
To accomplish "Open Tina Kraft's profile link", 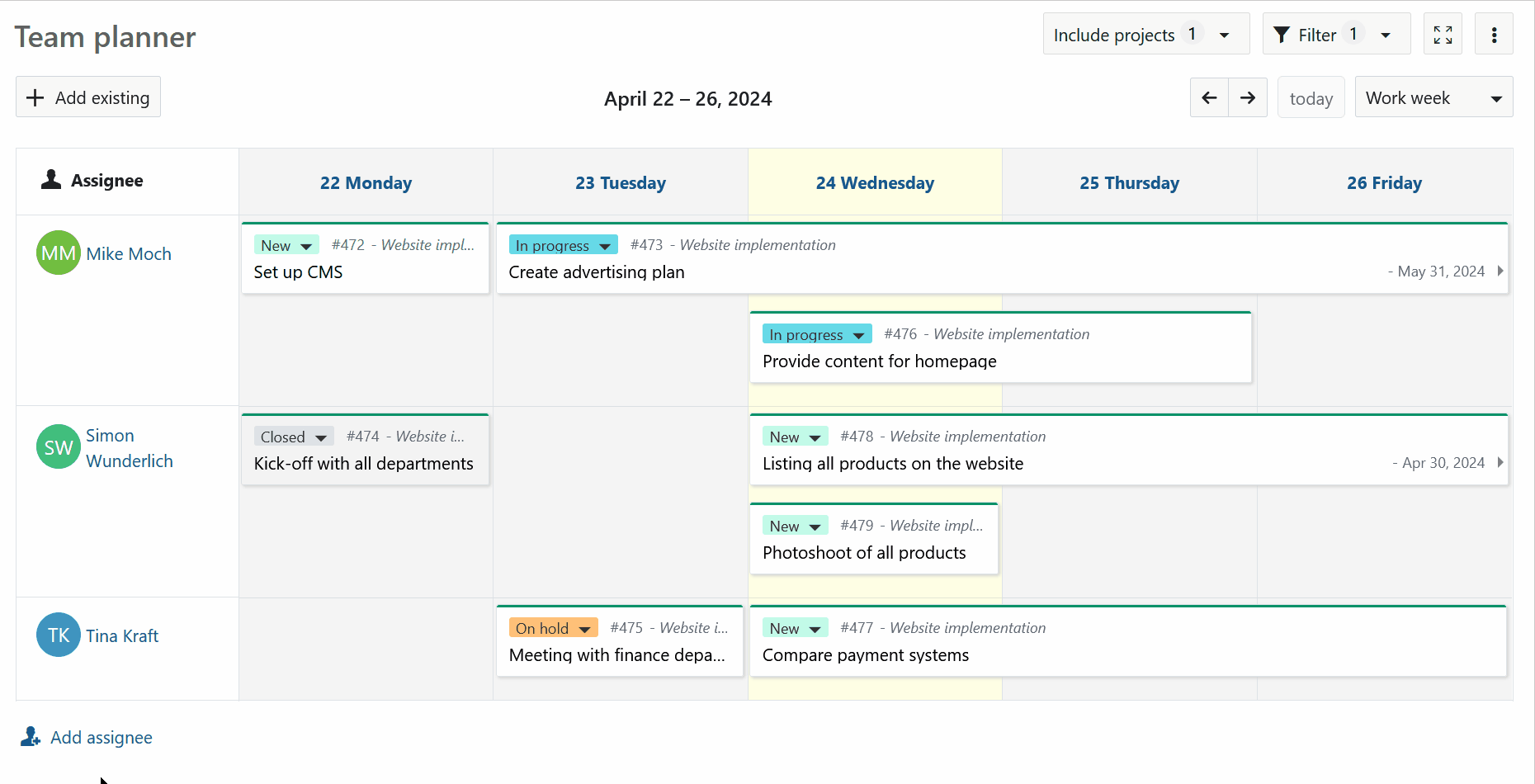I will point(122,635).
